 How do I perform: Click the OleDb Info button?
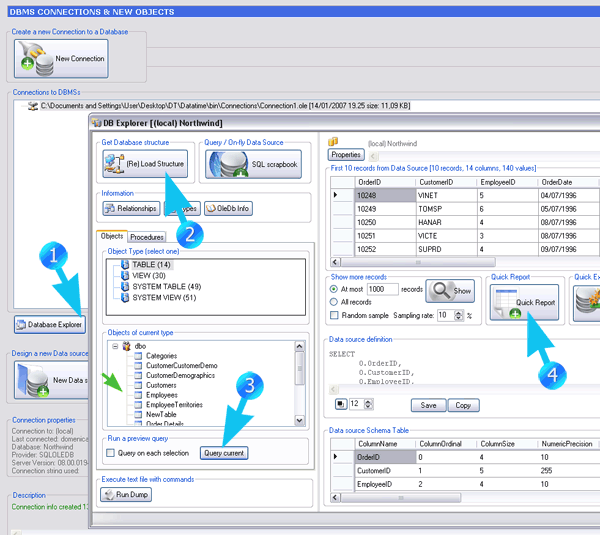click(x=228, y=209)
